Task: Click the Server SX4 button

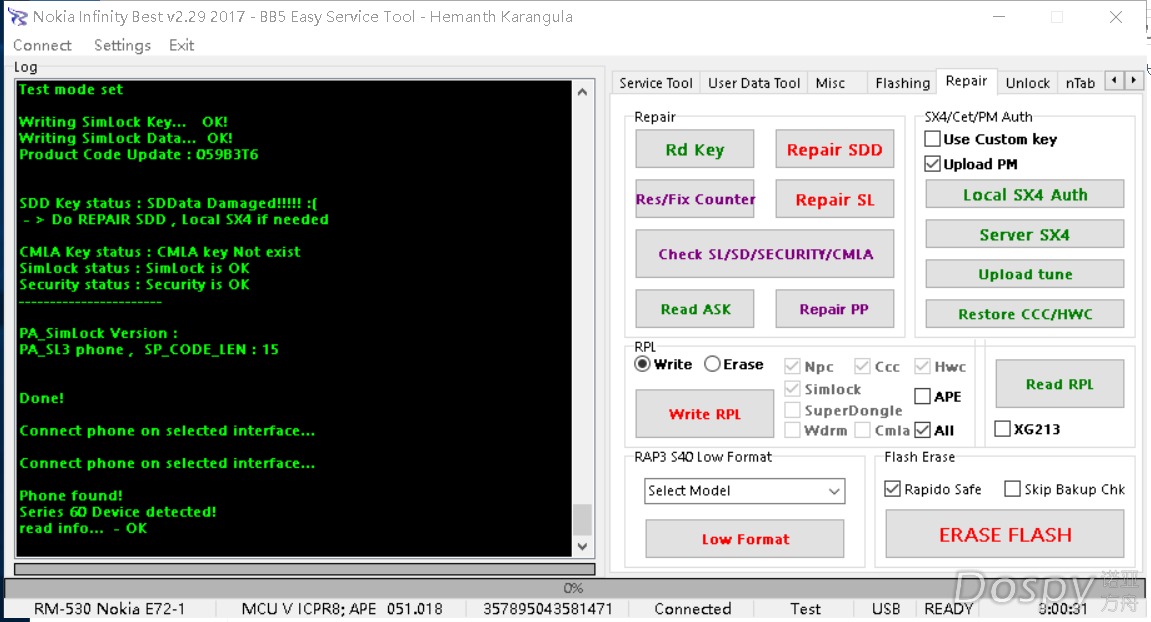Action: coord(1025,234)
